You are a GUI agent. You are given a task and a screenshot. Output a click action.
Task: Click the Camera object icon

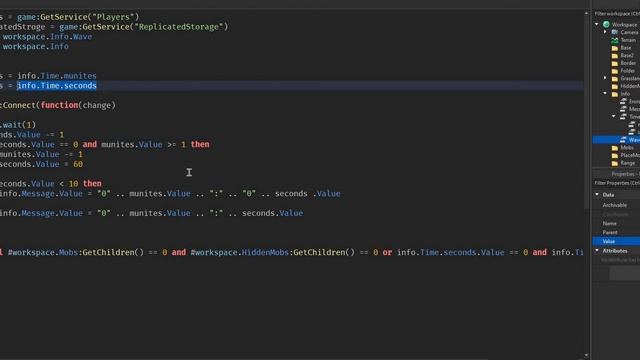[x=615, y=32]
